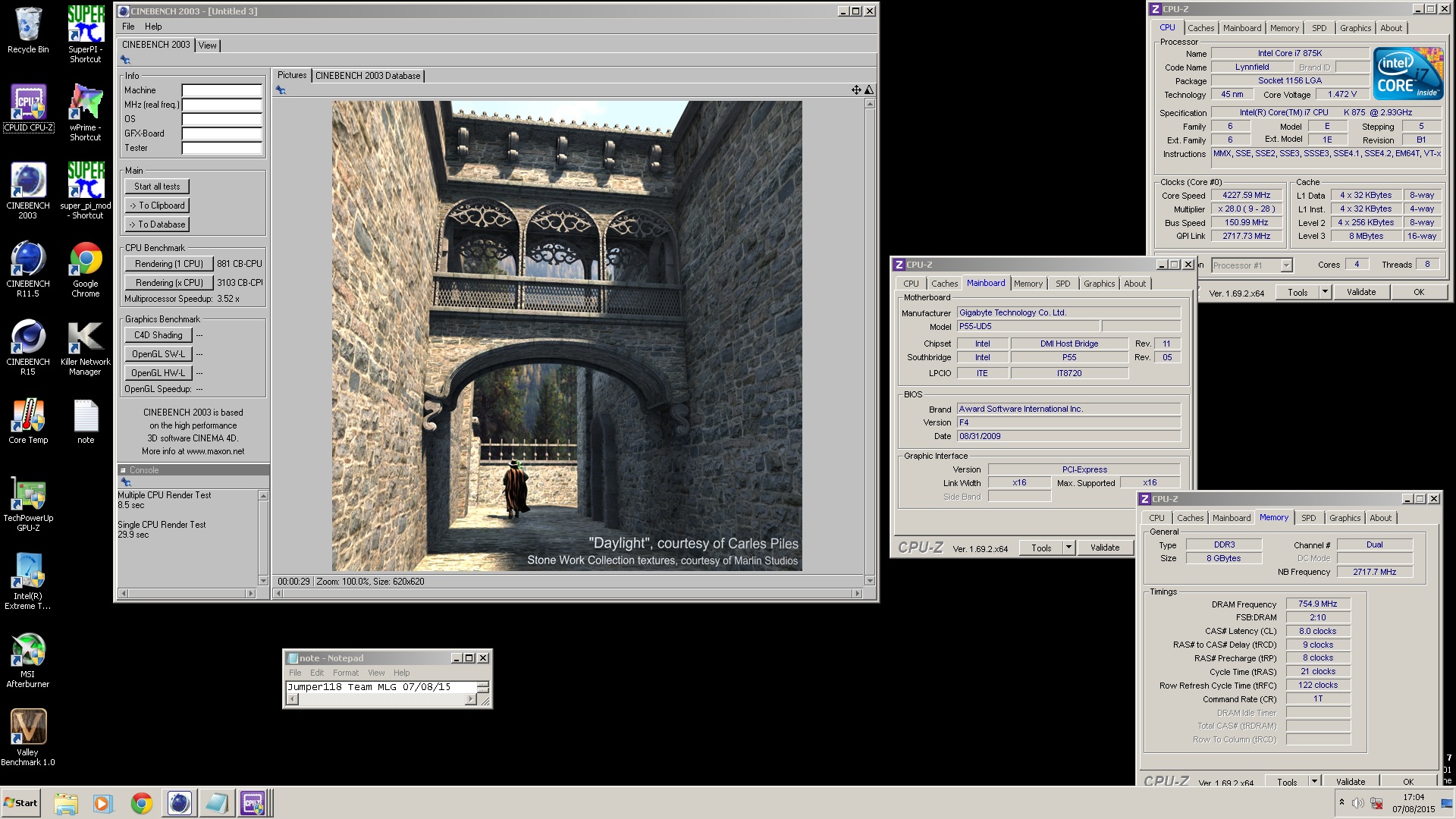Open About tab in top CPU-Z window
The width and height of the screenshot is (1456, 819).
coord(1391,28)
